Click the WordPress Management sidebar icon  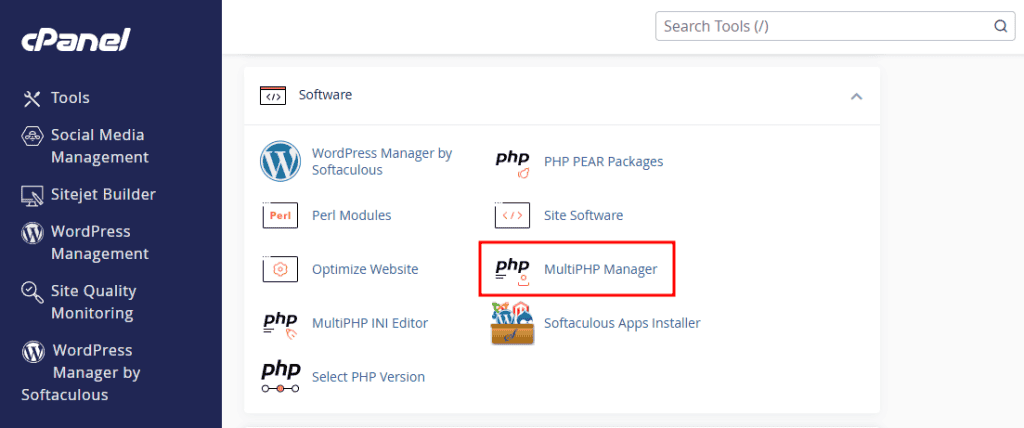point(32,232)
